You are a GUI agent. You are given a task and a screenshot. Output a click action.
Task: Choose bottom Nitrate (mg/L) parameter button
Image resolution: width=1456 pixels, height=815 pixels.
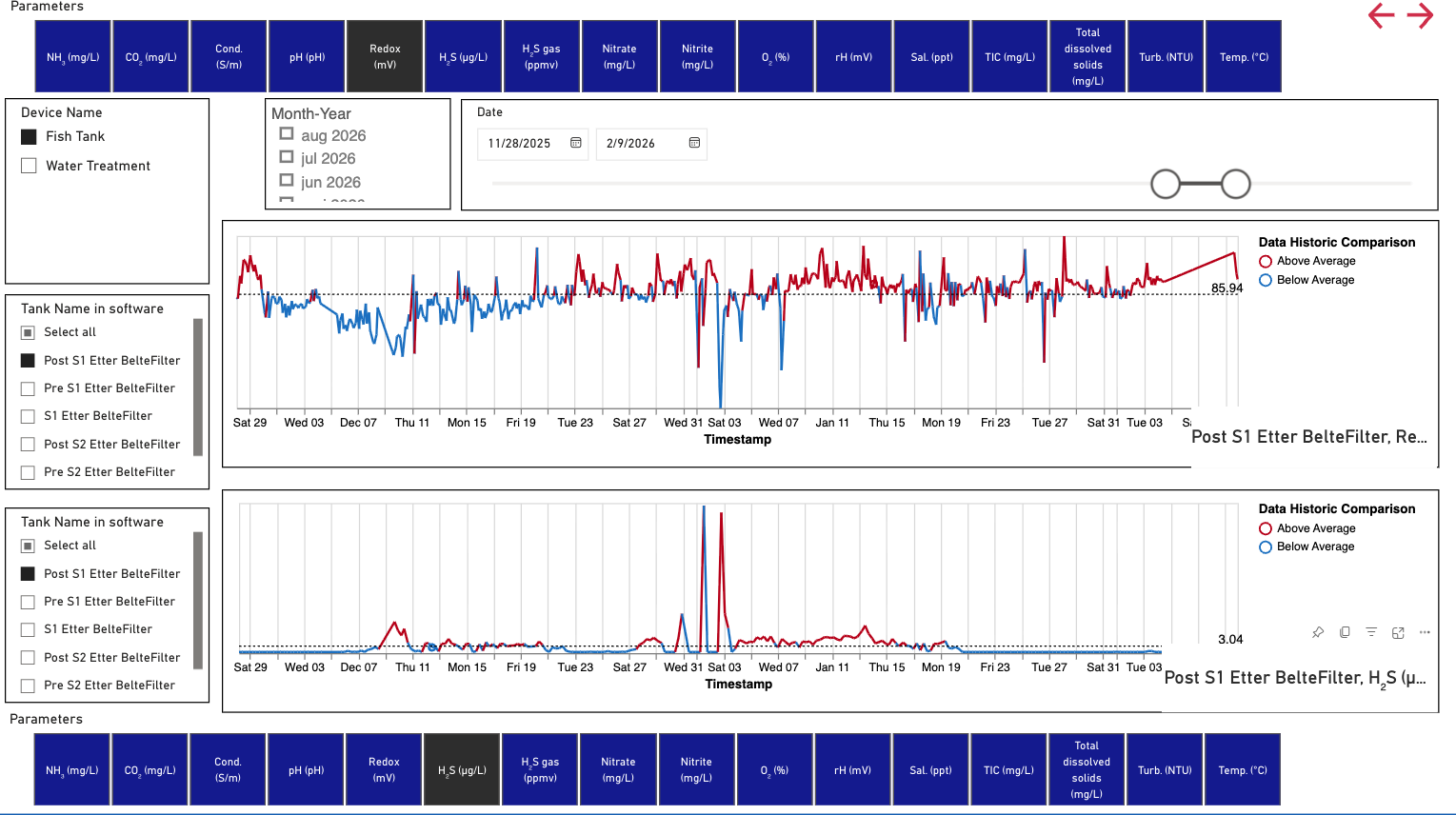(x=618, y=770)
